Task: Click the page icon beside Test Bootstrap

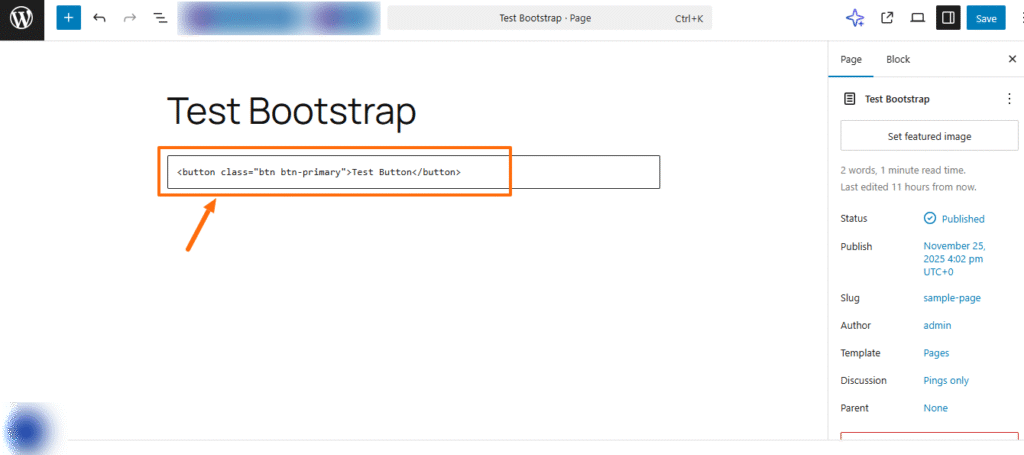Action: (849, 99)
